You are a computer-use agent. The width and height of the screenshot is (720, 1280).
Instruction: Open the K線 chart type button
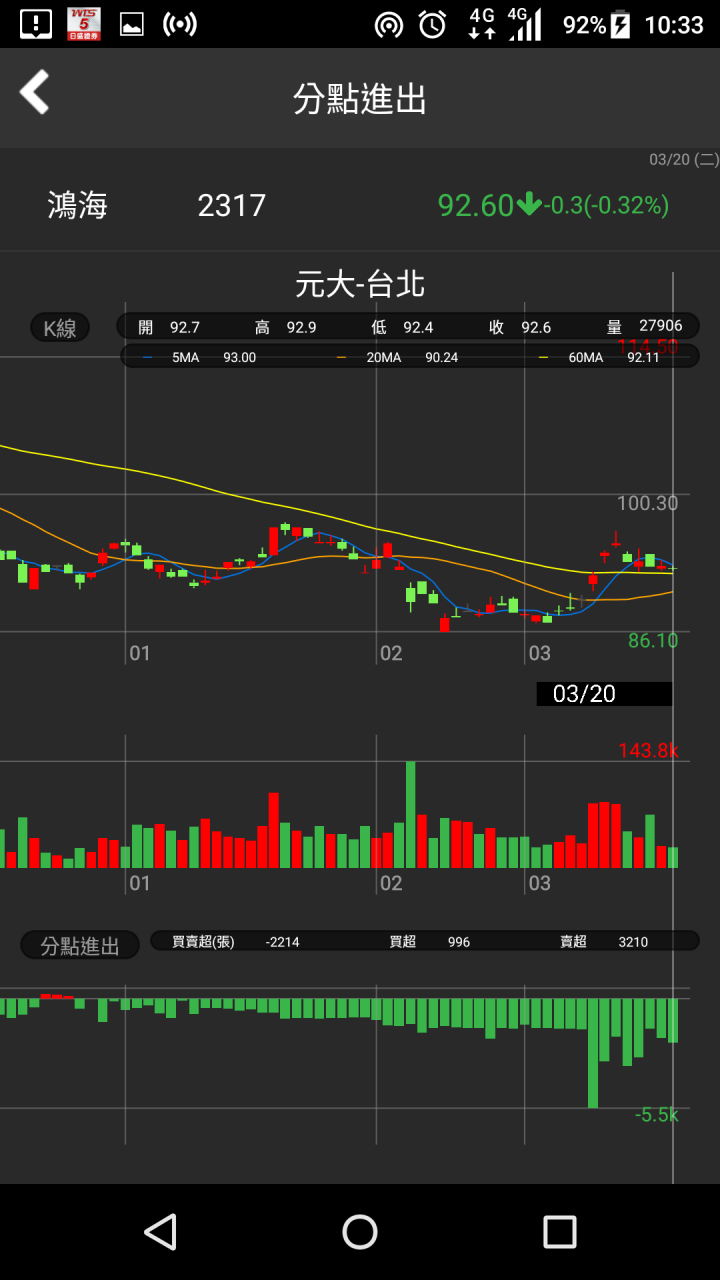click(60, 328)
